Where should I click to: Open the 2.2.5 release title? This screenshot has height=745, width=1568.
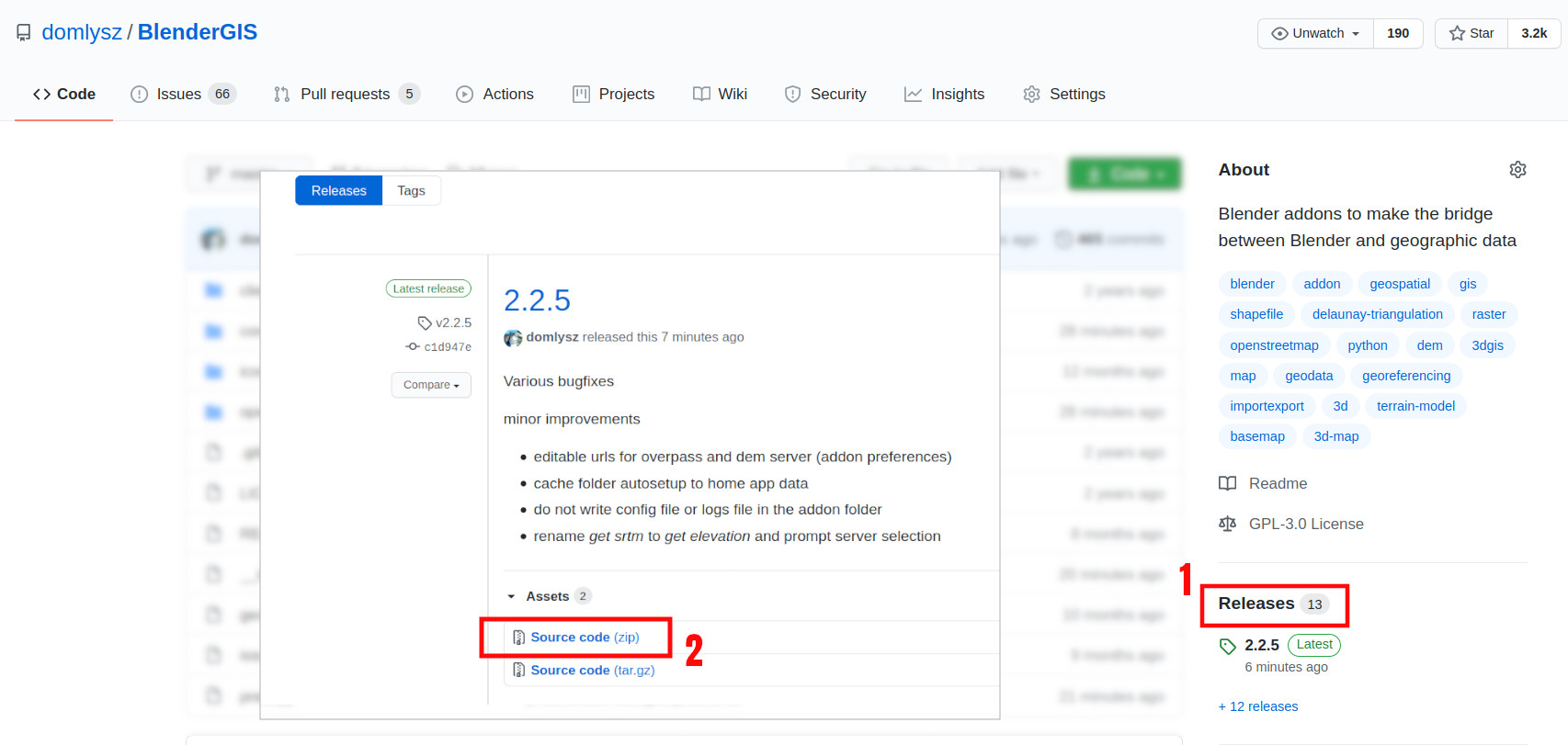coord(537,300)
